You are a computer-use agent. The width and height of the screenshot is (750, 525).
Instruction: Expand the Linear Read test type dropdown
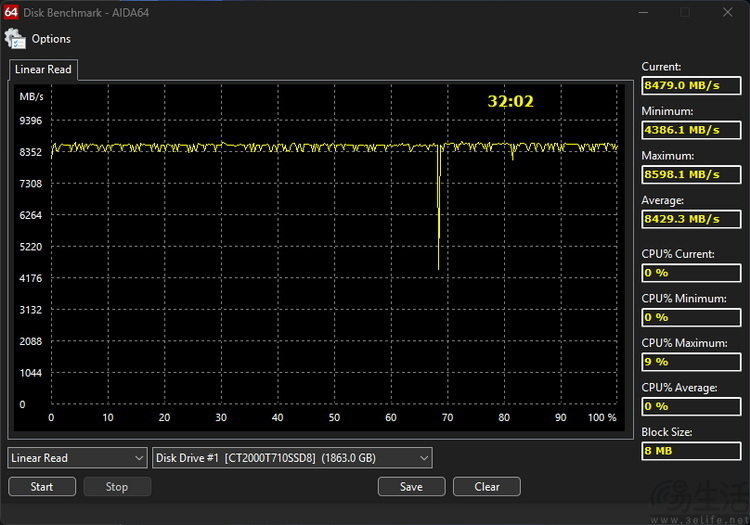coord(78,458)
